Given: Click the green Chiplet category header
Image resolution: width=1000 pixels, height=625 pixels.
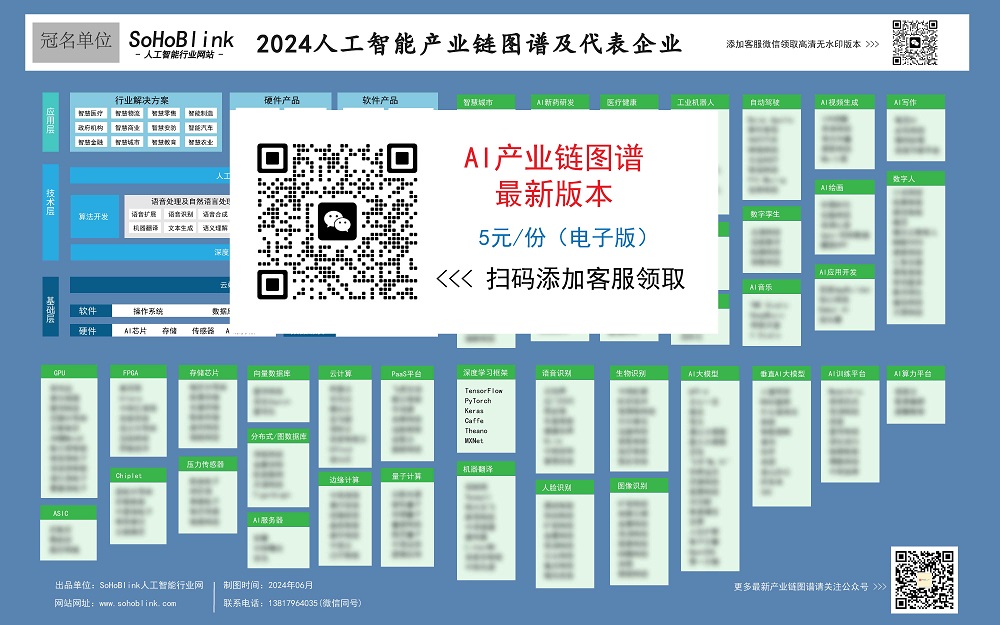Looking at the screenshot, I should 138,475.
